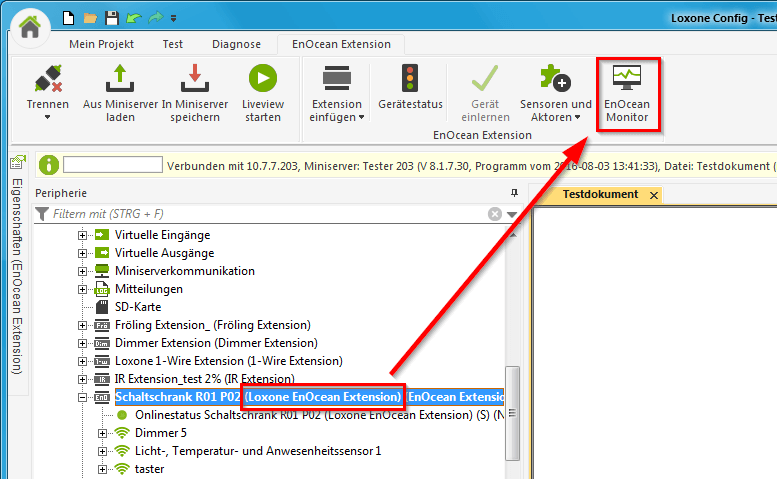
Task: Click In Miniserver speichern
Action: pyautogui.click(x=192, y=93)
